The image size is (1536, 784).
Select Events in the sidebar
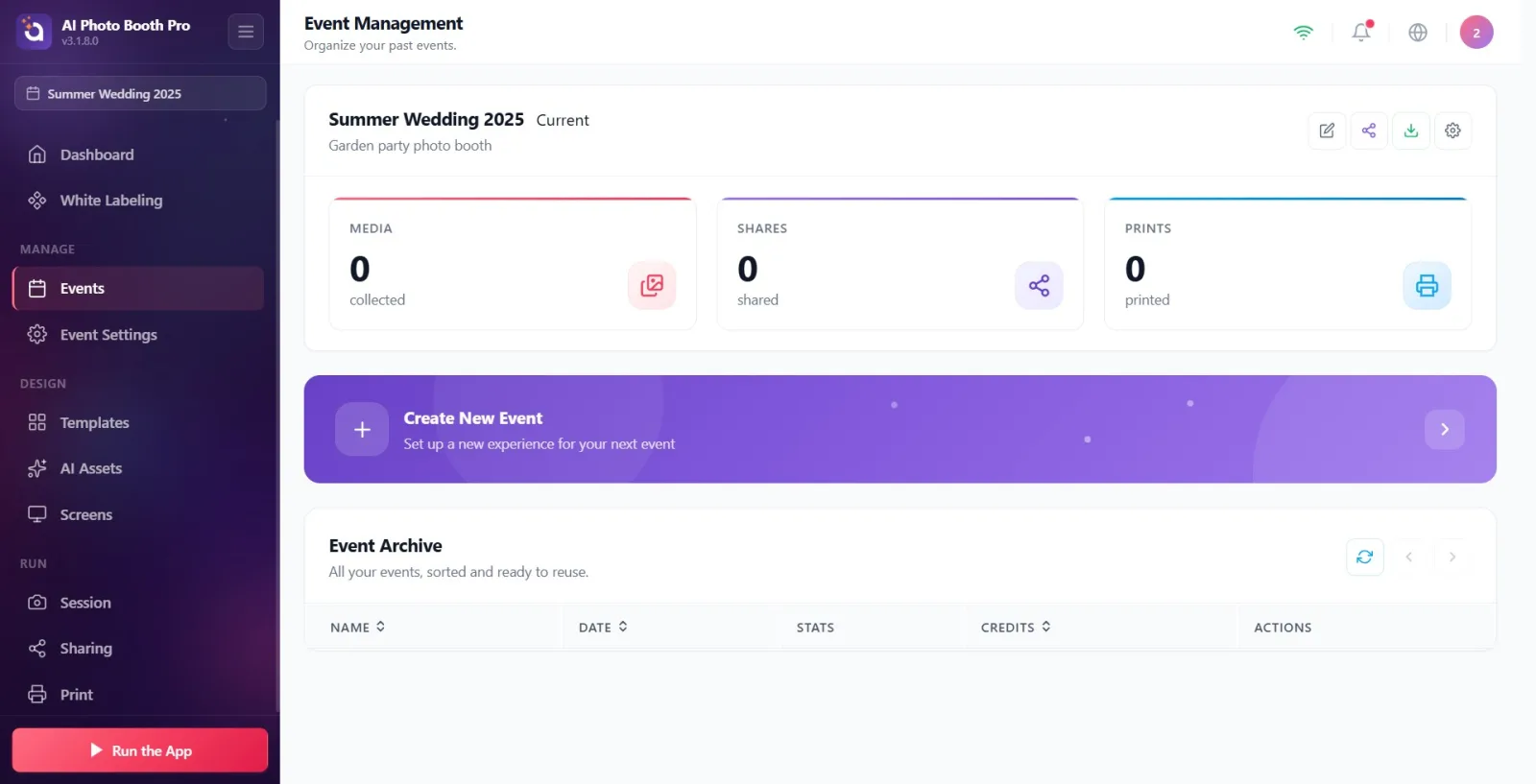[138, 289]
